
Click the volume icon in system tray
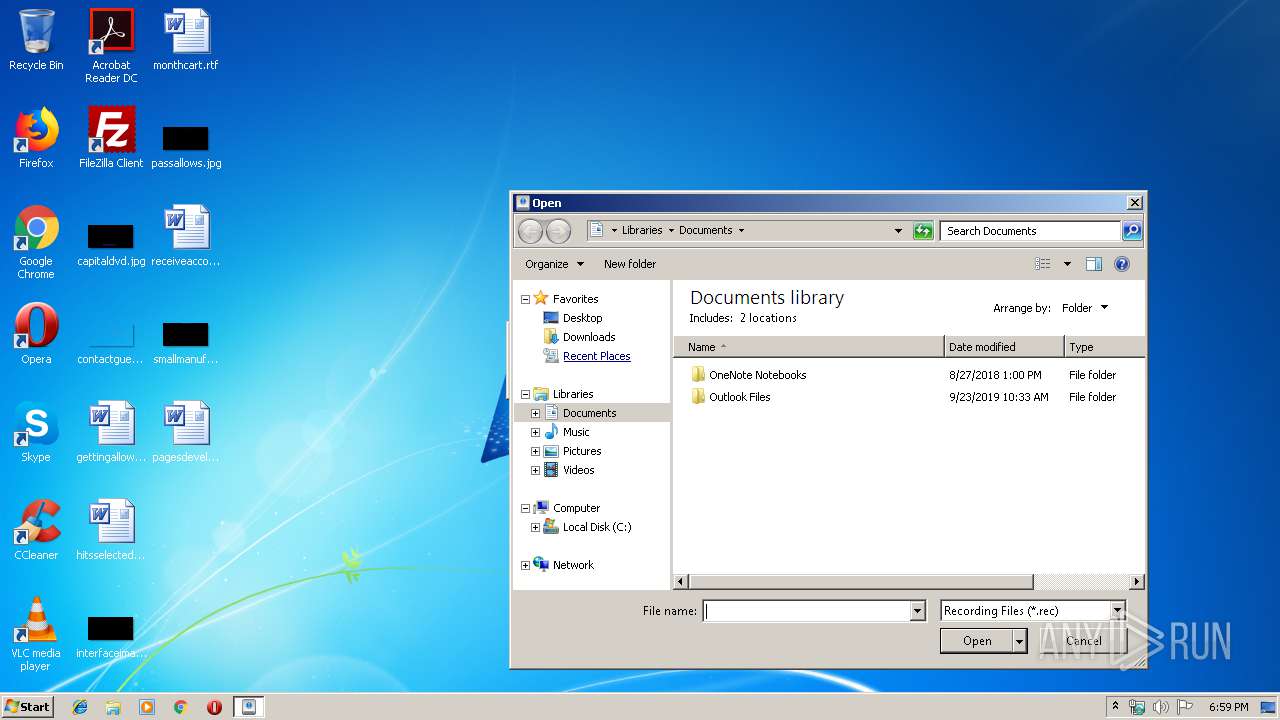pos(1161,707)
